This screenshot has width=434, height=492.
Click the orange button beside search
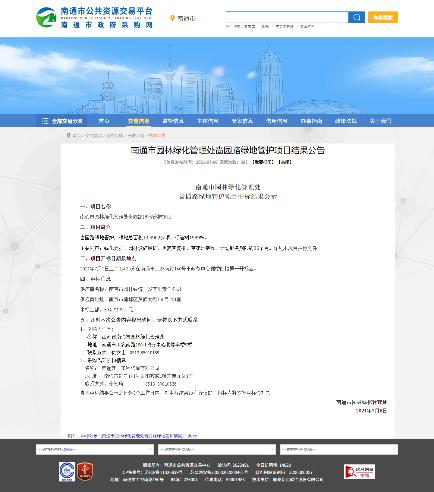383,17
